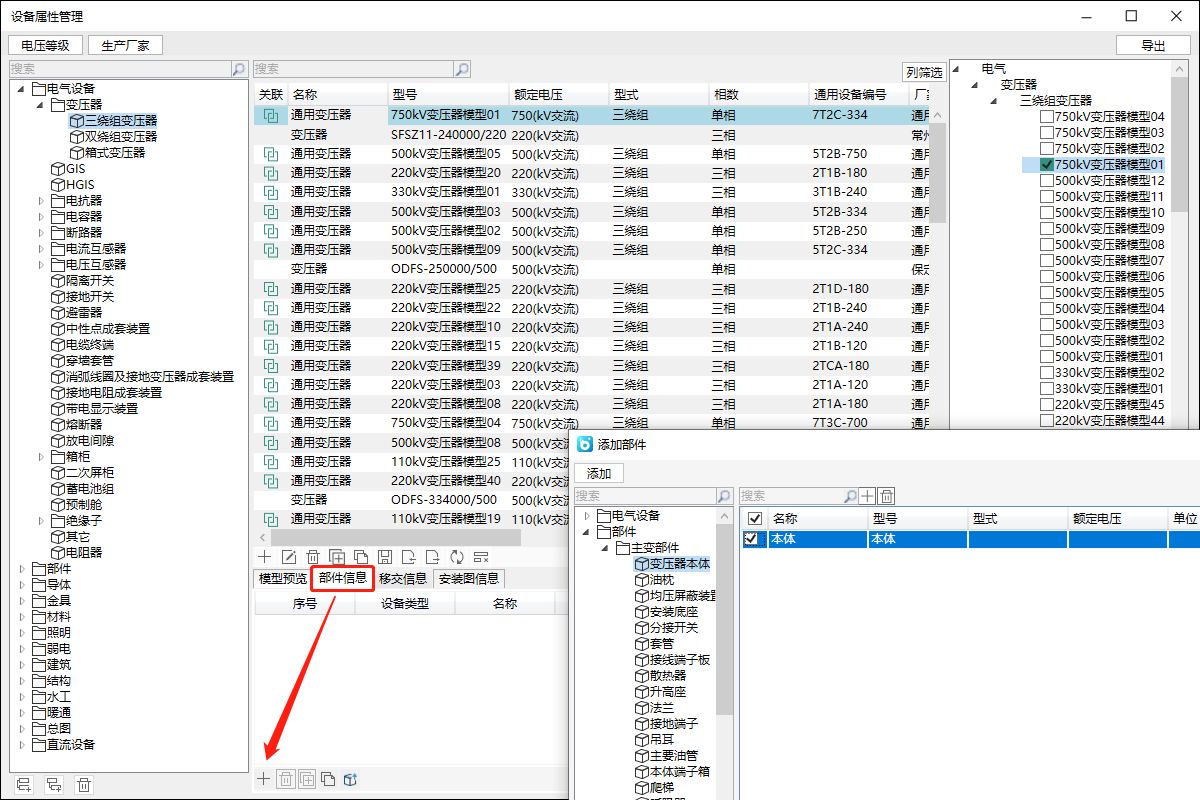The height and width of the screenshot is (800, 1200).
Task: Uncheck the 本体 row checkbox in dialog
Action: (750, 539)
